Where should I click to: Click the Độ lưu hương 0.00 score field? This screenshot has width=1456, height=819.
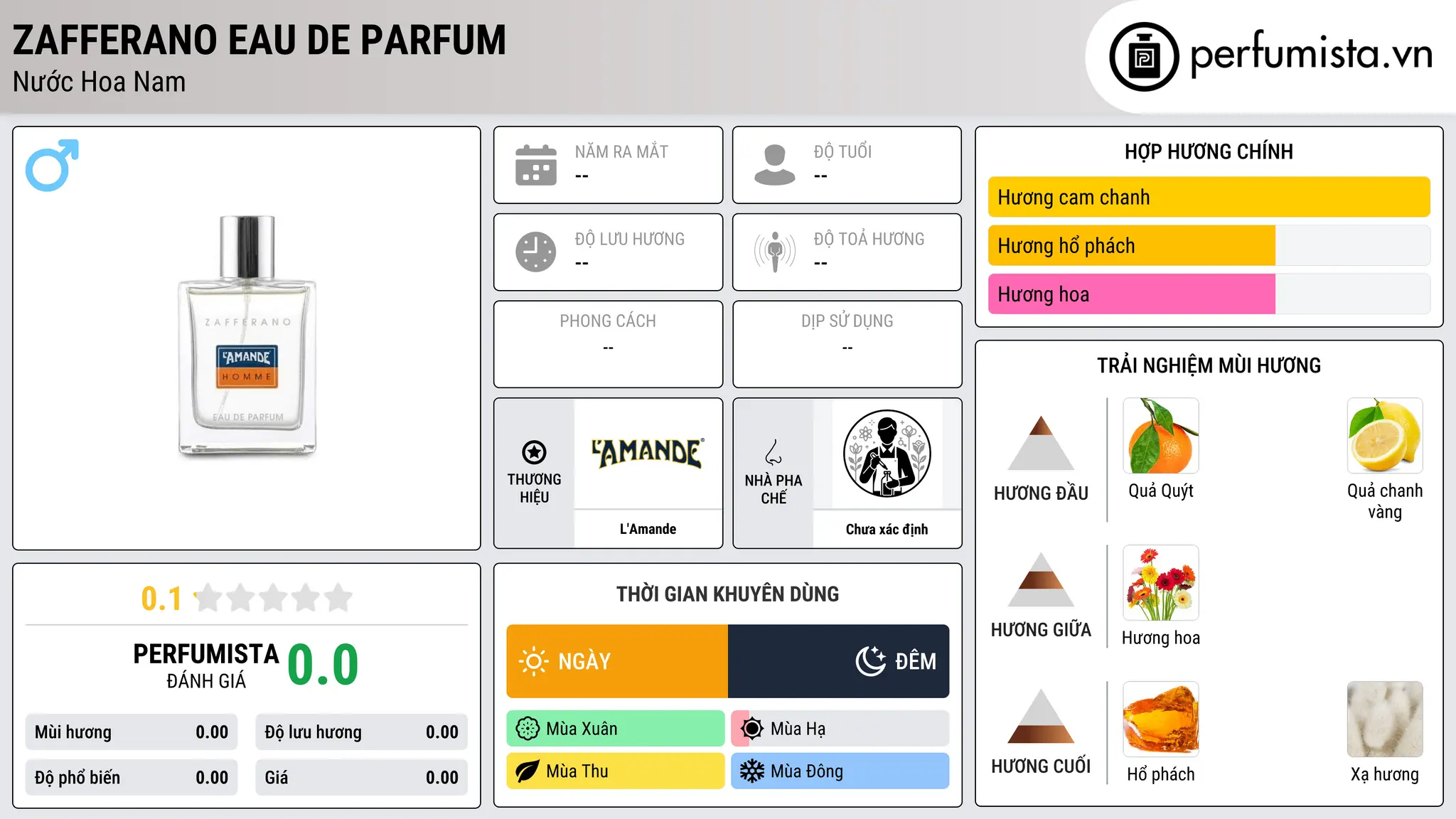[x=361, y=732]
